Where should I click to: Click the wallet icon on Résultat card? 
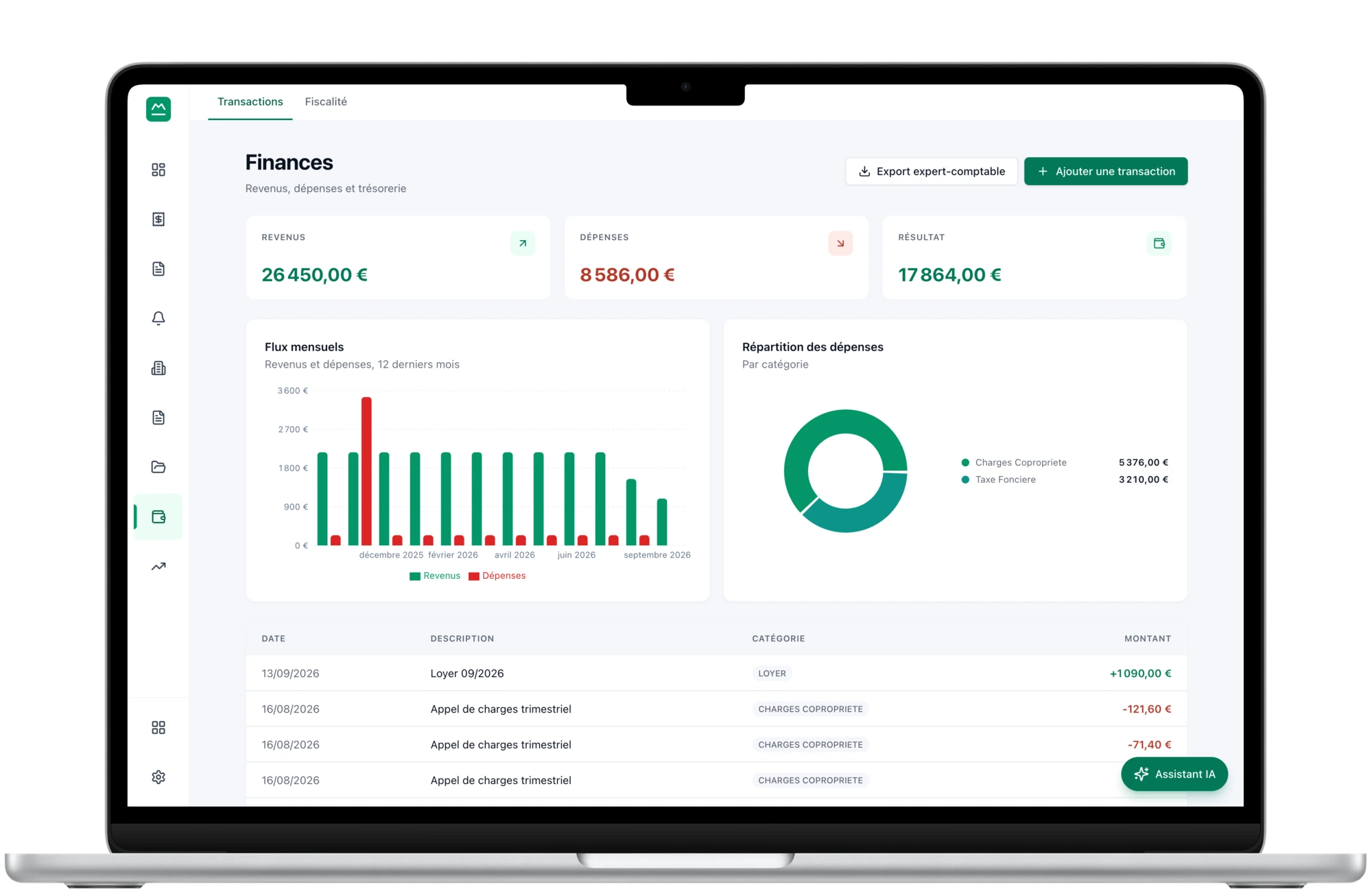(1159, 243)
